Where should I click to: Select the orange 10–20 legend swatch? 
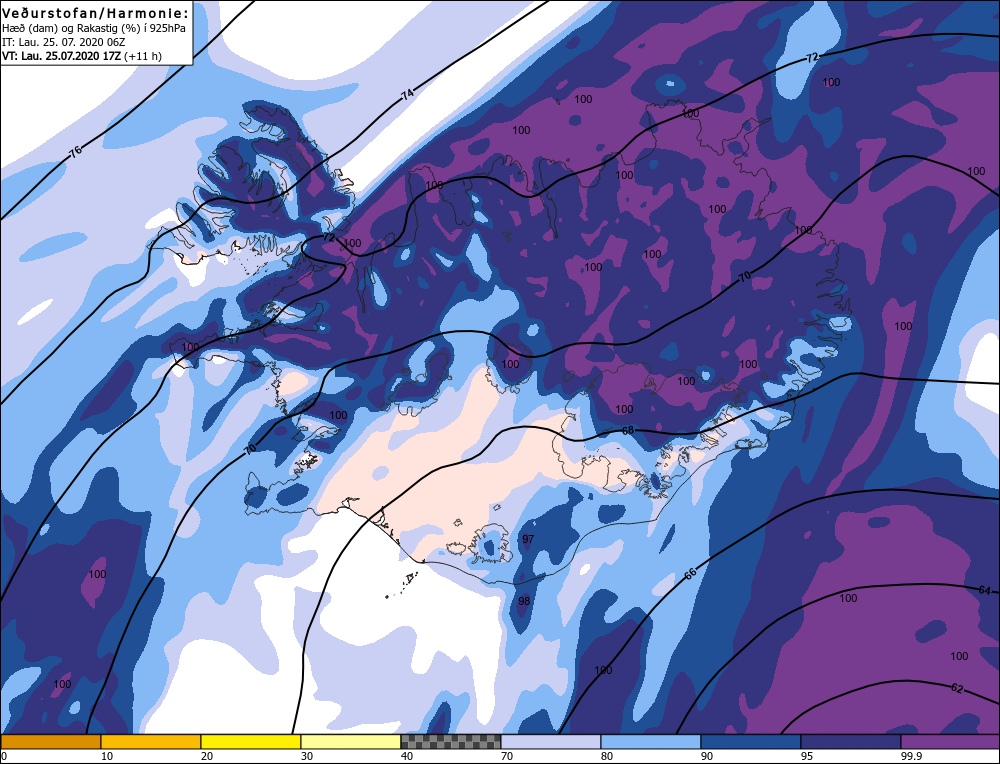pos(151,741)
